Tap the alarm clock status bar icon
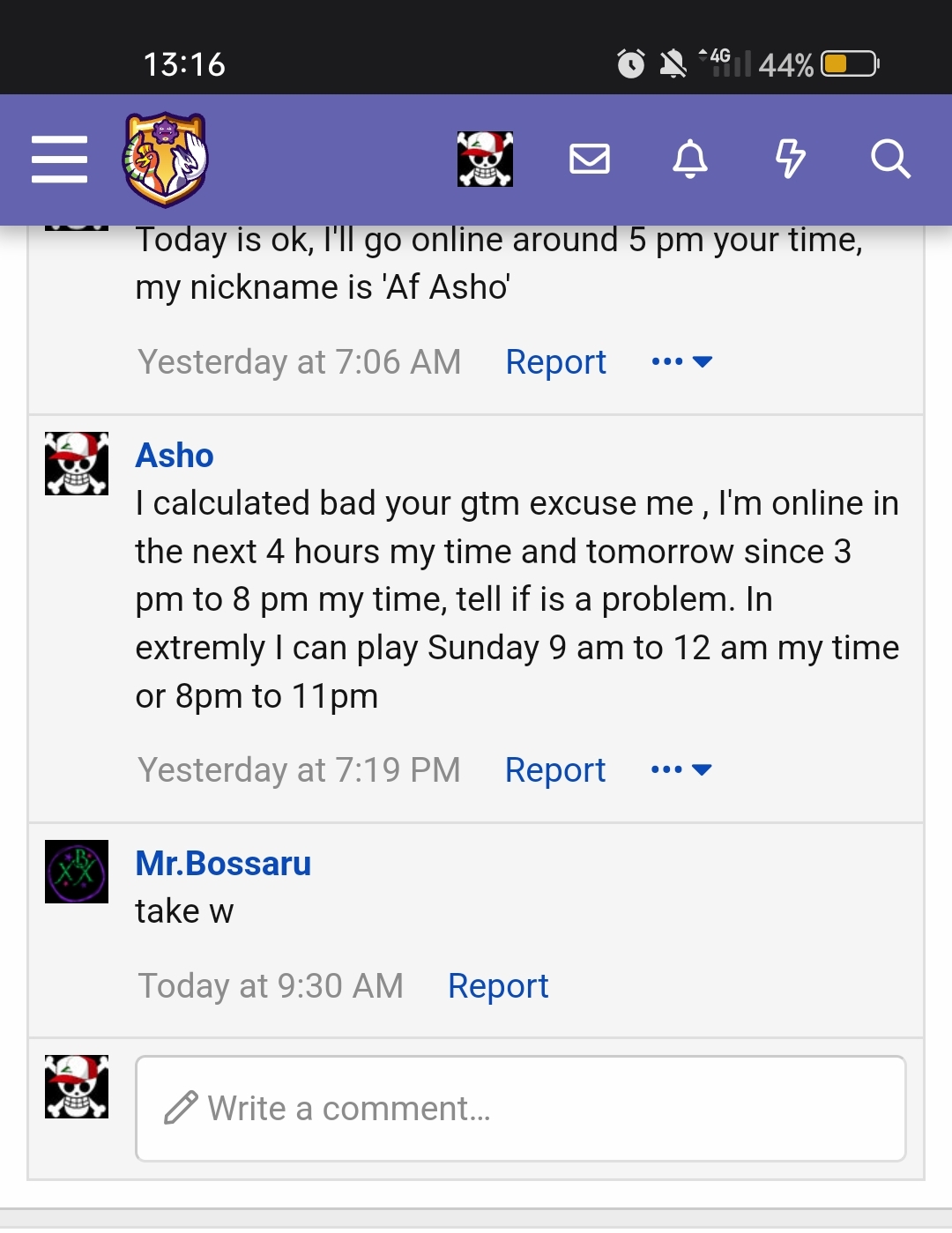 pyautogui.click(x=630, y=64)
